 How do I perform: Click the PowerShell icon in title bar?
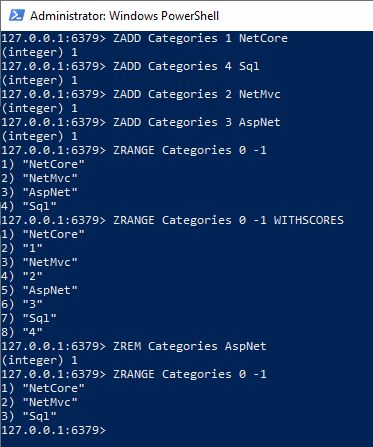point(17,15)
